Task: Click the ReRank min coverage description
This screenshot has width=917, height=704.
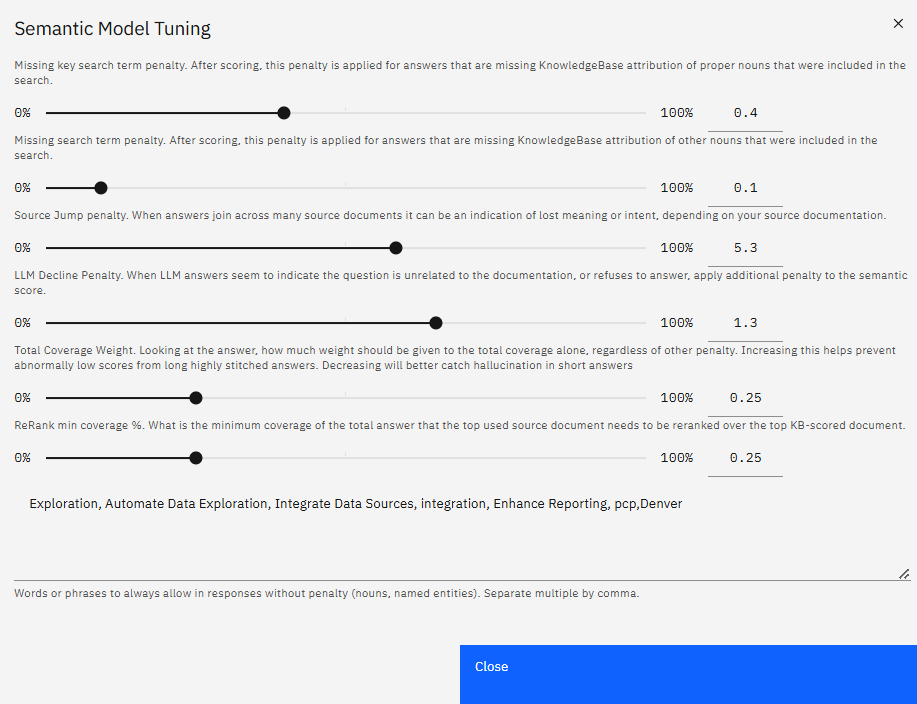Action: (460, 425)
